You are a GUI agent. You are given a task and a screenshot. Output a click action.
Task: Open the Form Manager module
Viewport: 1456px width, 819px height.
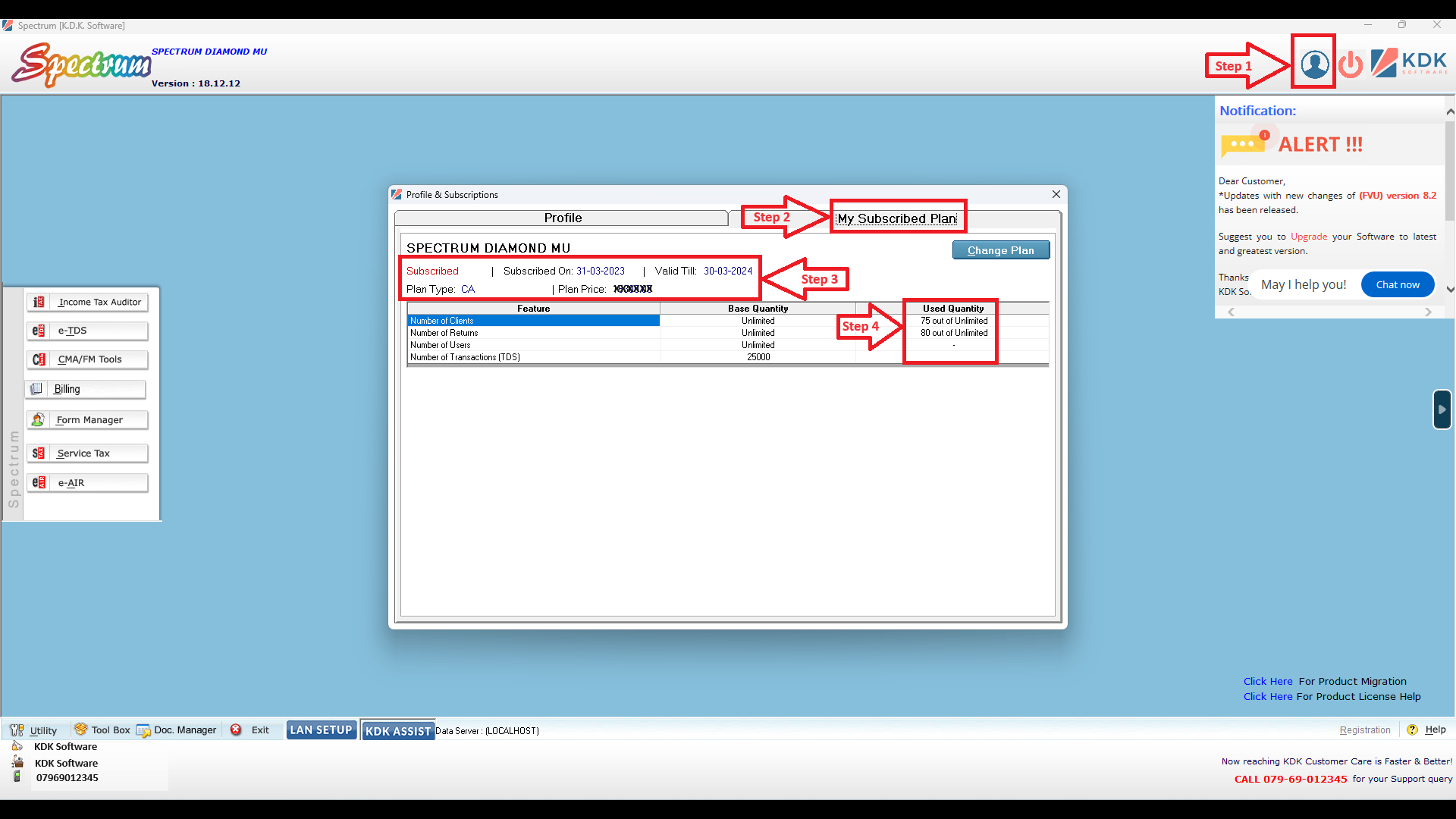pyautogui.click(x=87, y=419)
